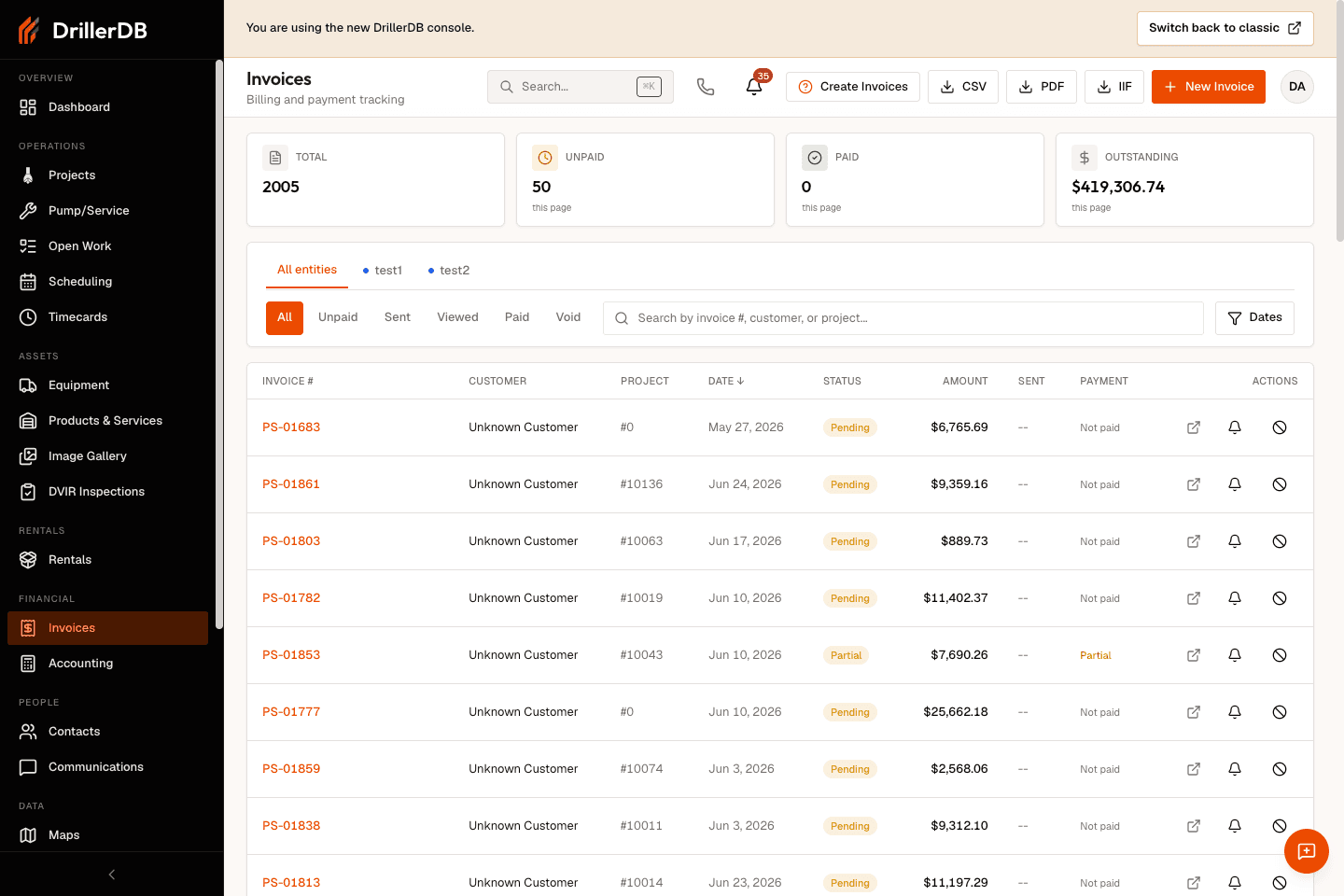Screen dimensions: 1344x896
Task: Filter by Paid invoices
Action: tap(517, 317)
